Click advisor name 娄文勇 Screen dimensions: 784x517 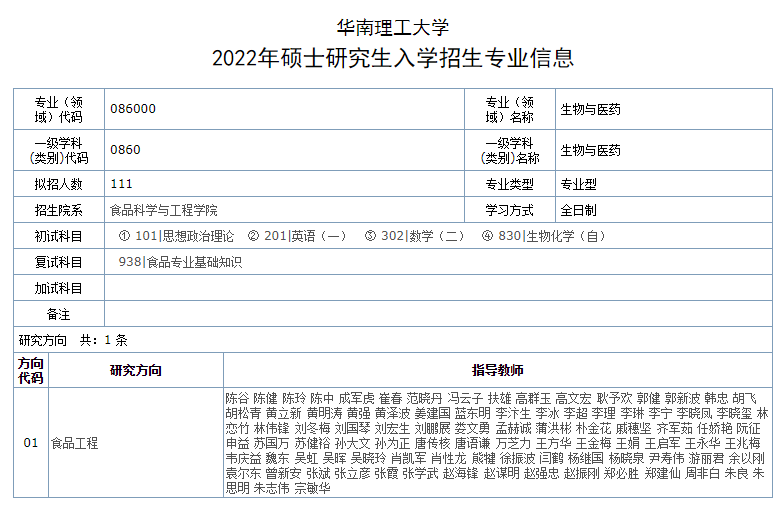click(472, 428)
